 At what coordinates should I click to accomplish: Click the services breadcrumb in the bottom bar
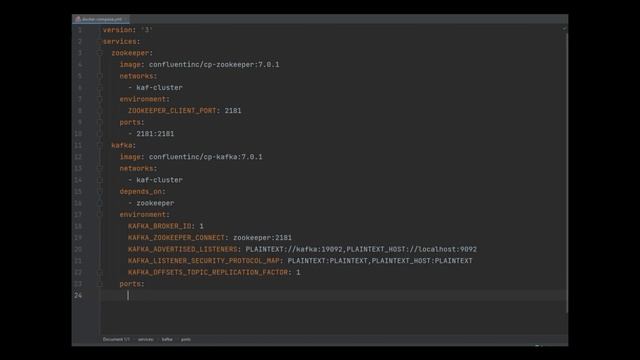[x=146, y=339]
